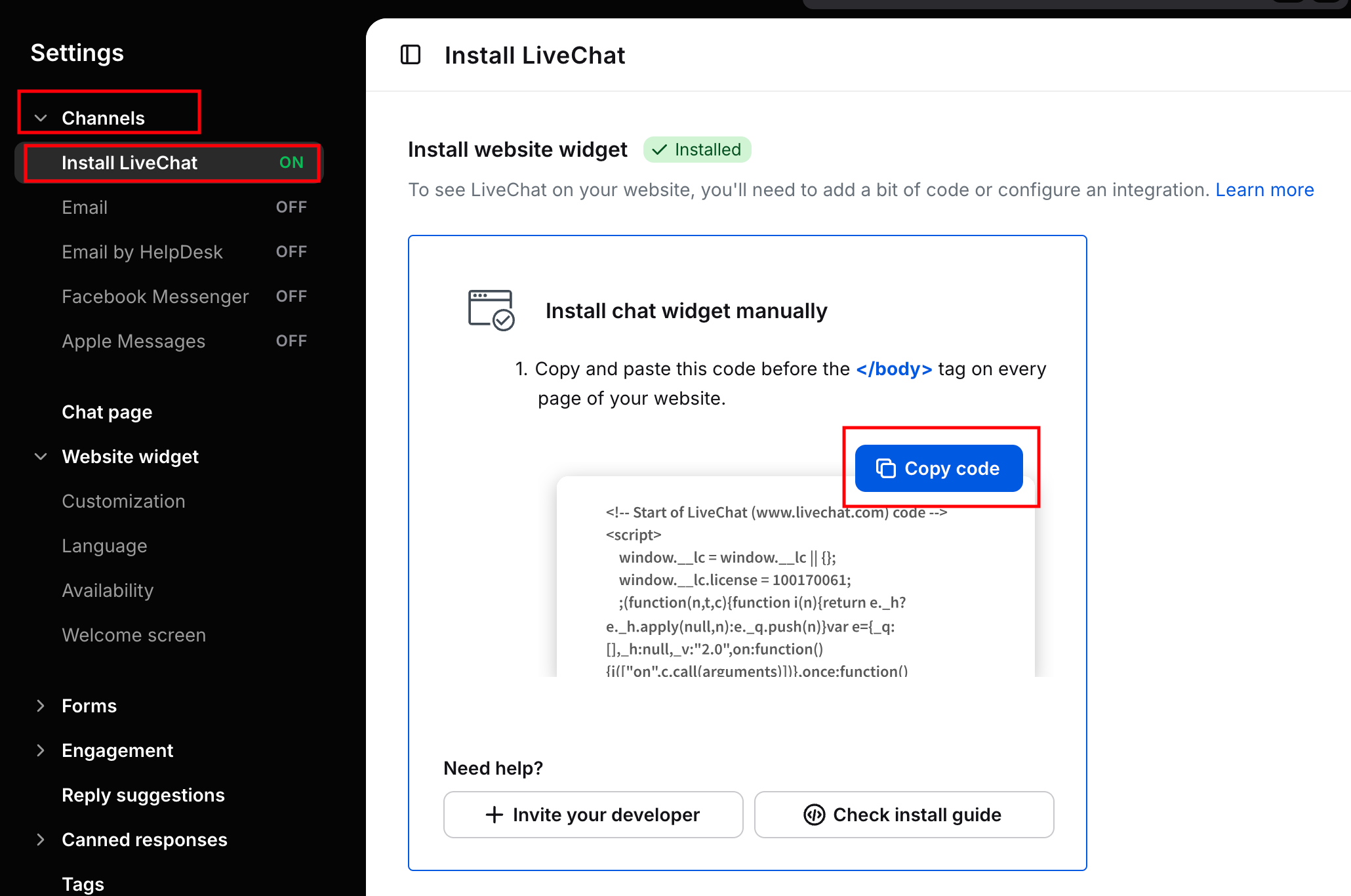
Task: Click Invite your developer button
Action: pyautogui.click(x=593, y=815)
